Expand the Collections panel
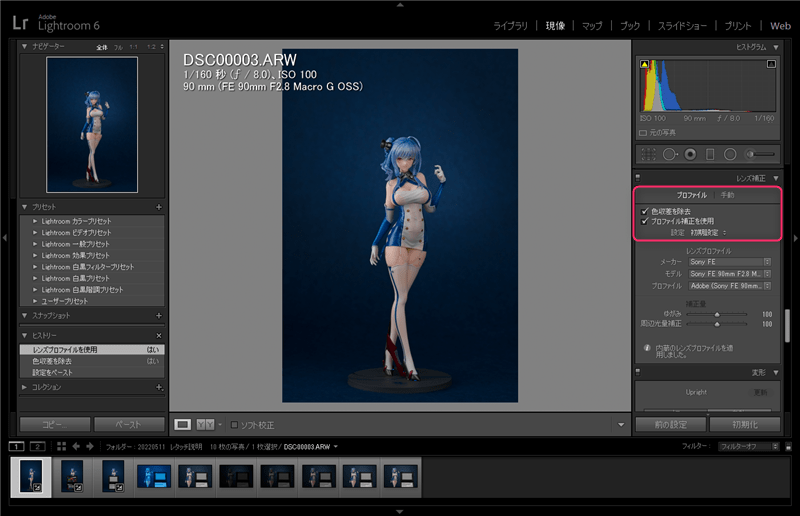This screenshot has height=516, width=800. pyautogui.click(x=24, y=387)
